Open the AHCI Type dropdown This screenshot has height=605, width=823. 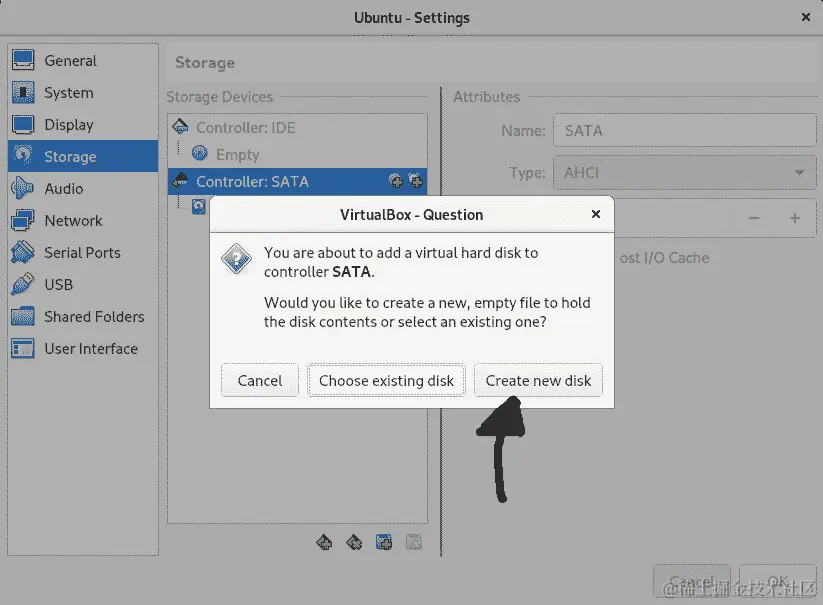click(684, 173)
